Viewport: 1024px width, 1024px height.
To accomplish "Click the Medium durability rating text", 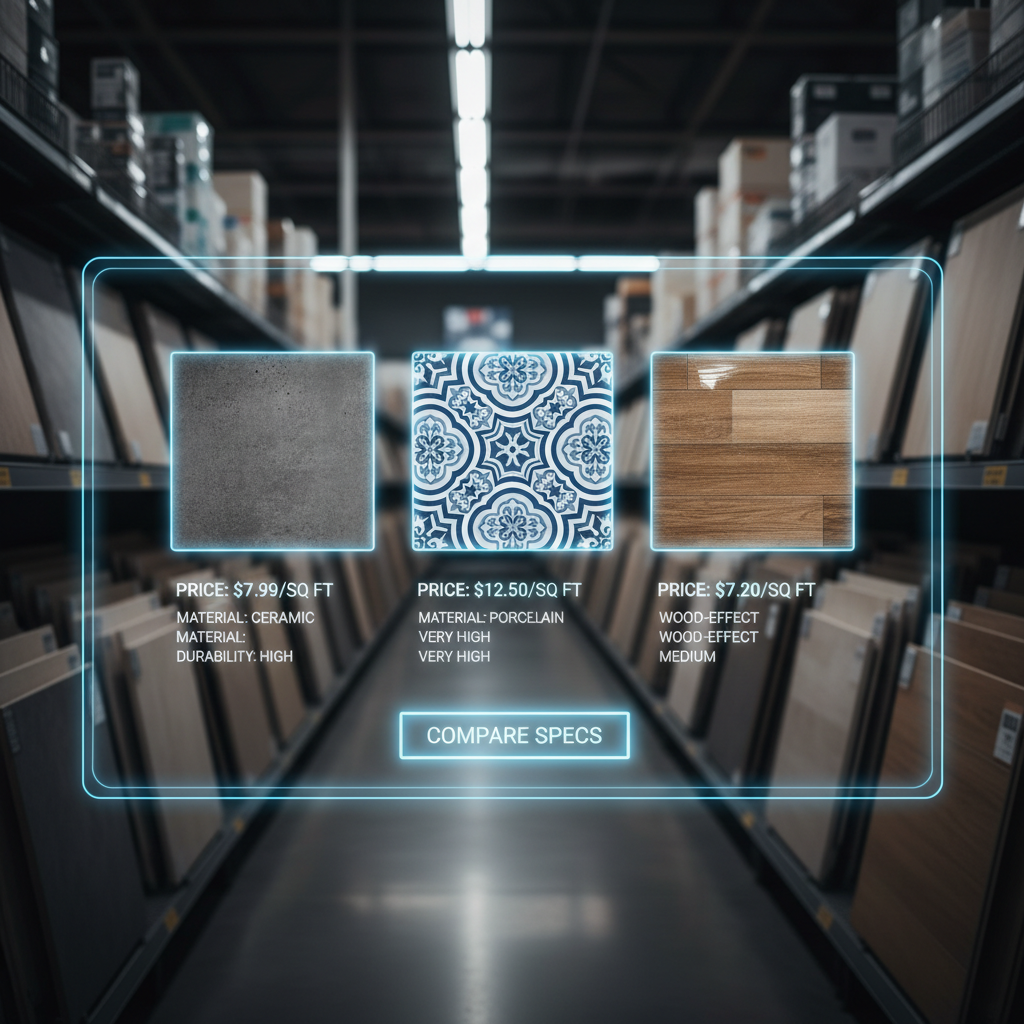I will pyautogui.click(x=687, y=656).
